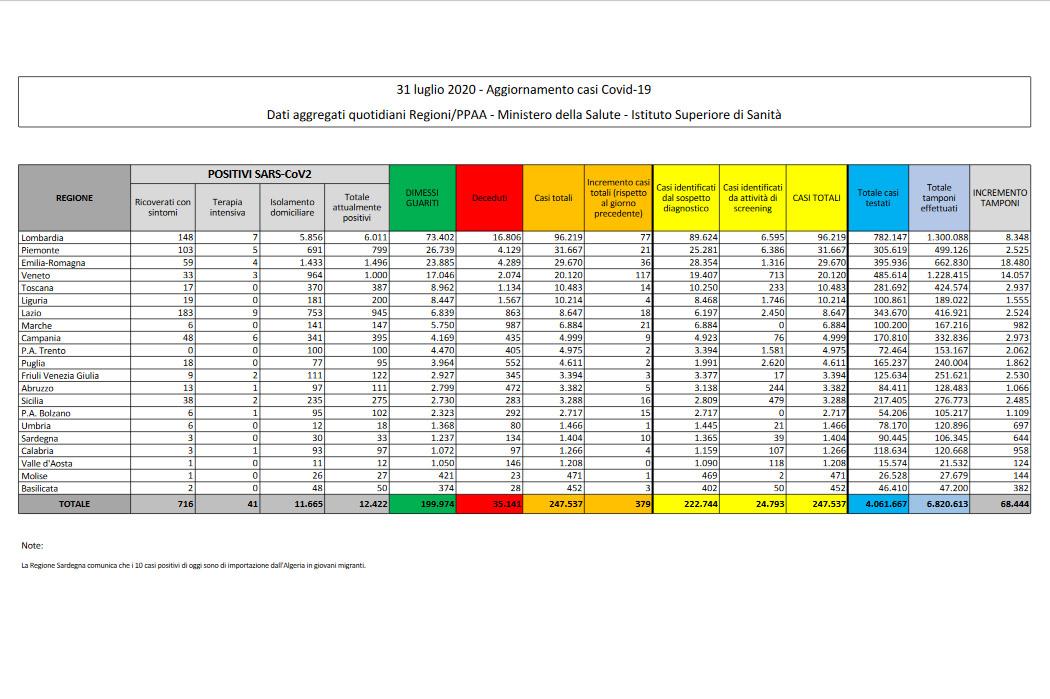
Task: Select the Marche row label
Action: point(36,326)
